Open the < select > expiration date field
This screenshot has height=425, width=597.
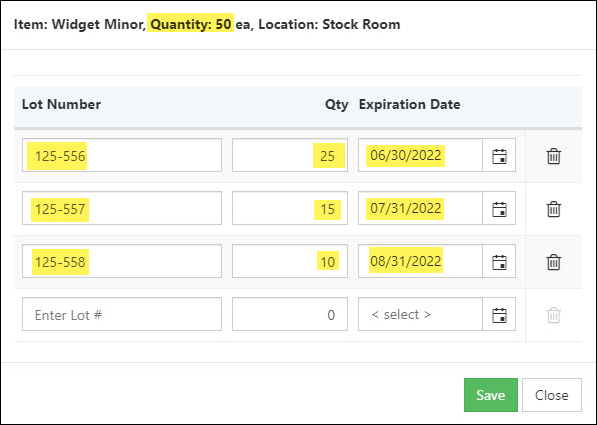click(x=420, y=314)
